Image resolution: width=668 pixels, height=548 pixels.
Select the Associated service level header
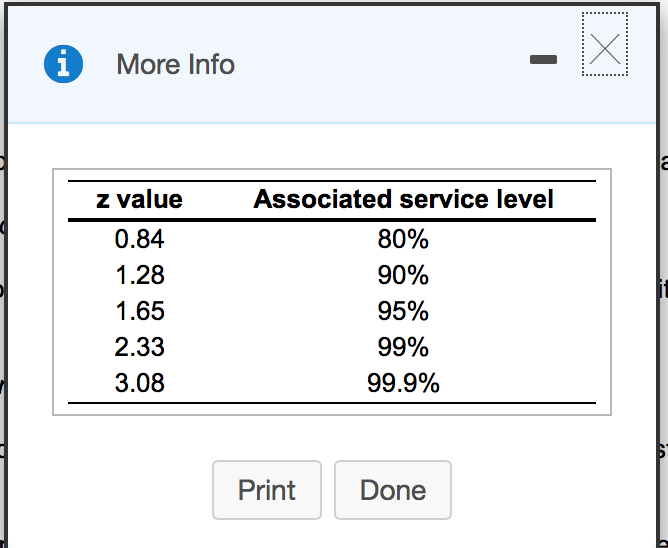point(403,199)
